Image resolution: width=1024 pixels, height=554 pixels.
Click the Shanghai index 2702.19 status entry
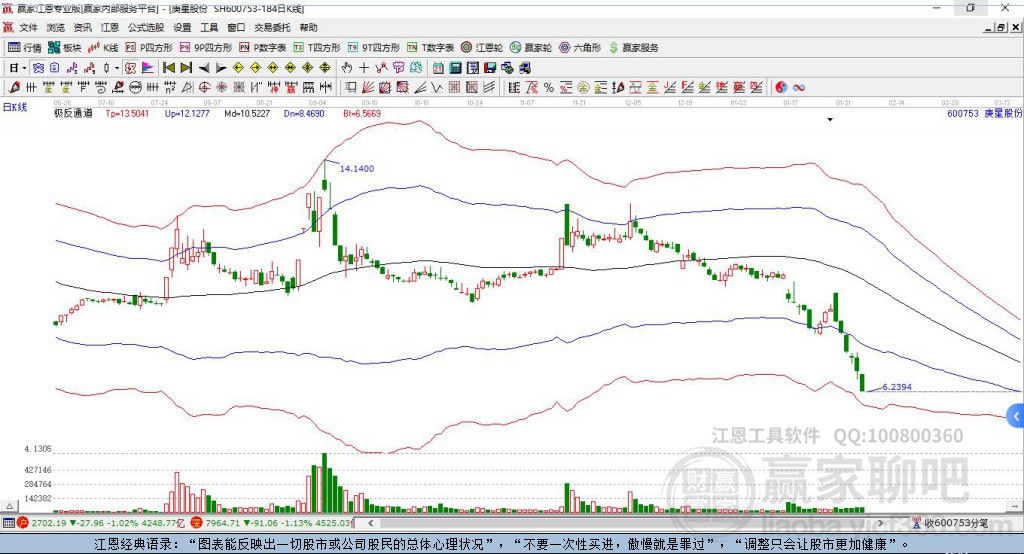pyautogui.click(x=103, y=523)
